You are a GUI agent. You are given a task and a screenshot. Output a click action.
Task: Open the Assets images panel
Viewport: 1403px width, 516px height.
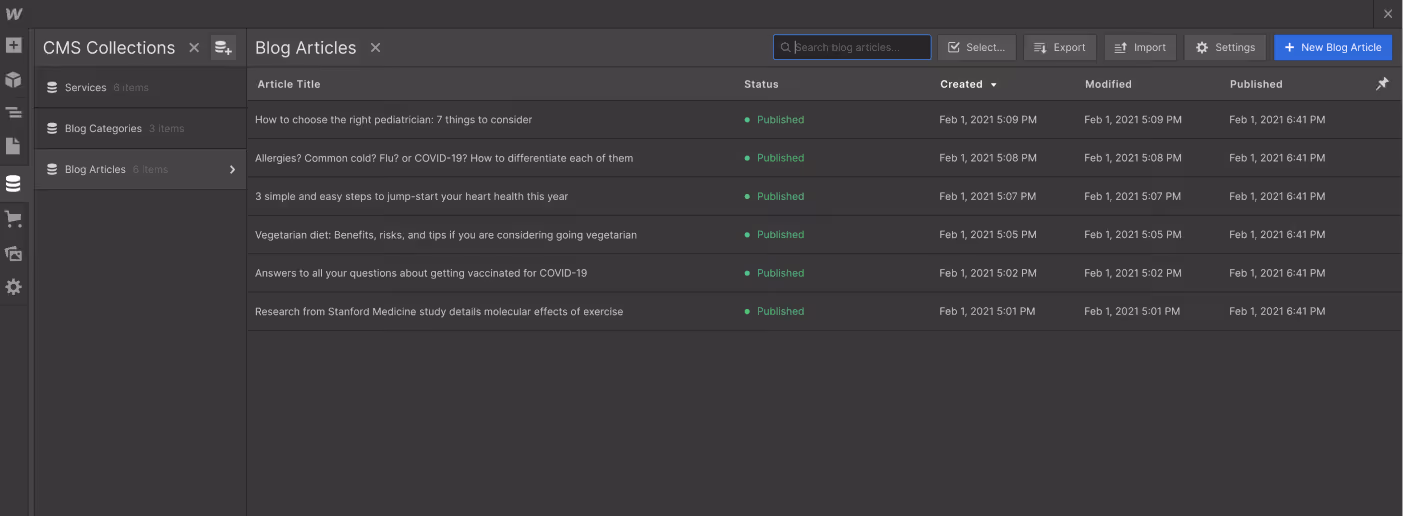(13, 253)
